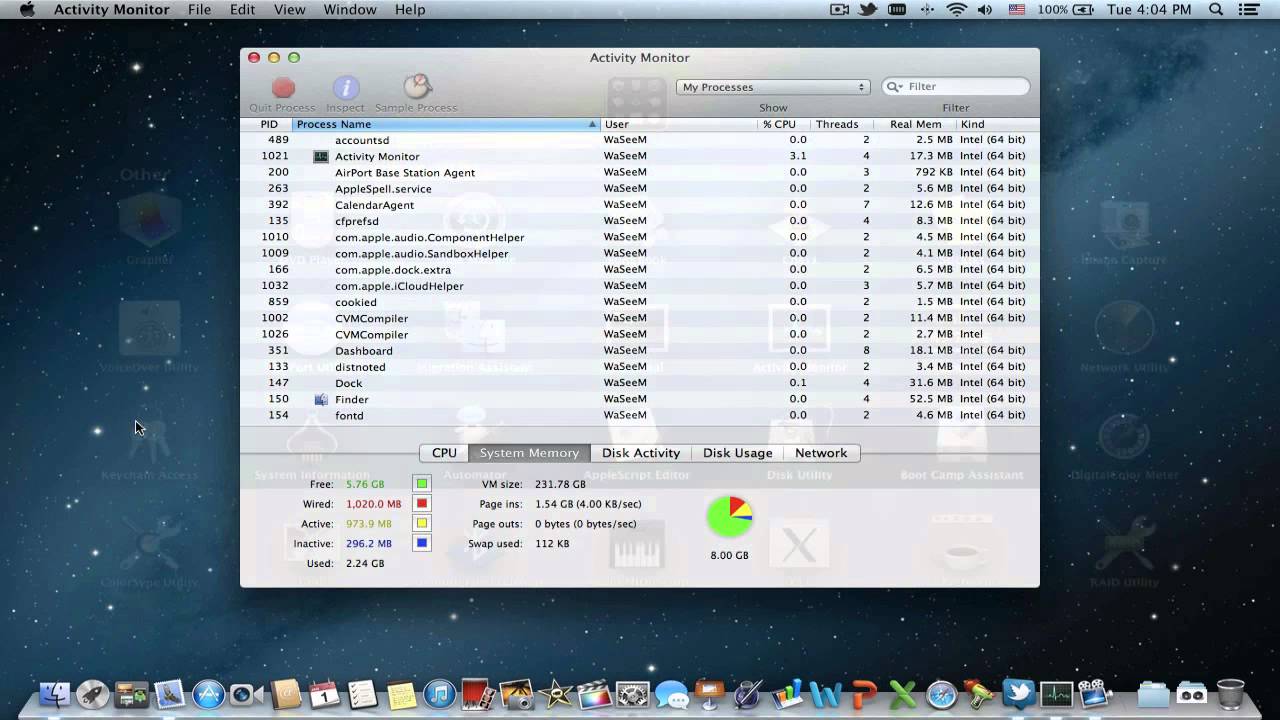Open the Trash in the Dock

tap(1231, 694)
